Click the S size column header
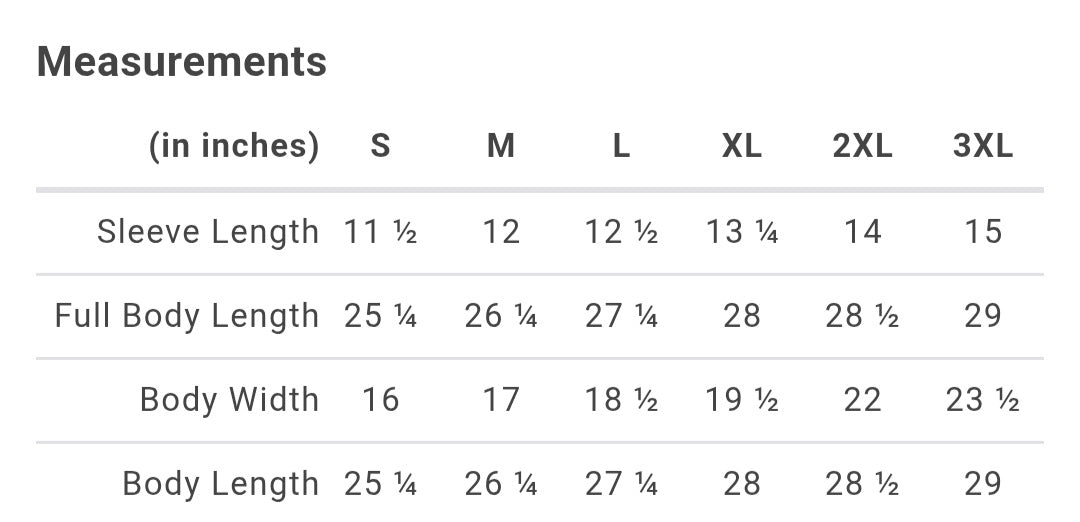 tap(380, 146)
